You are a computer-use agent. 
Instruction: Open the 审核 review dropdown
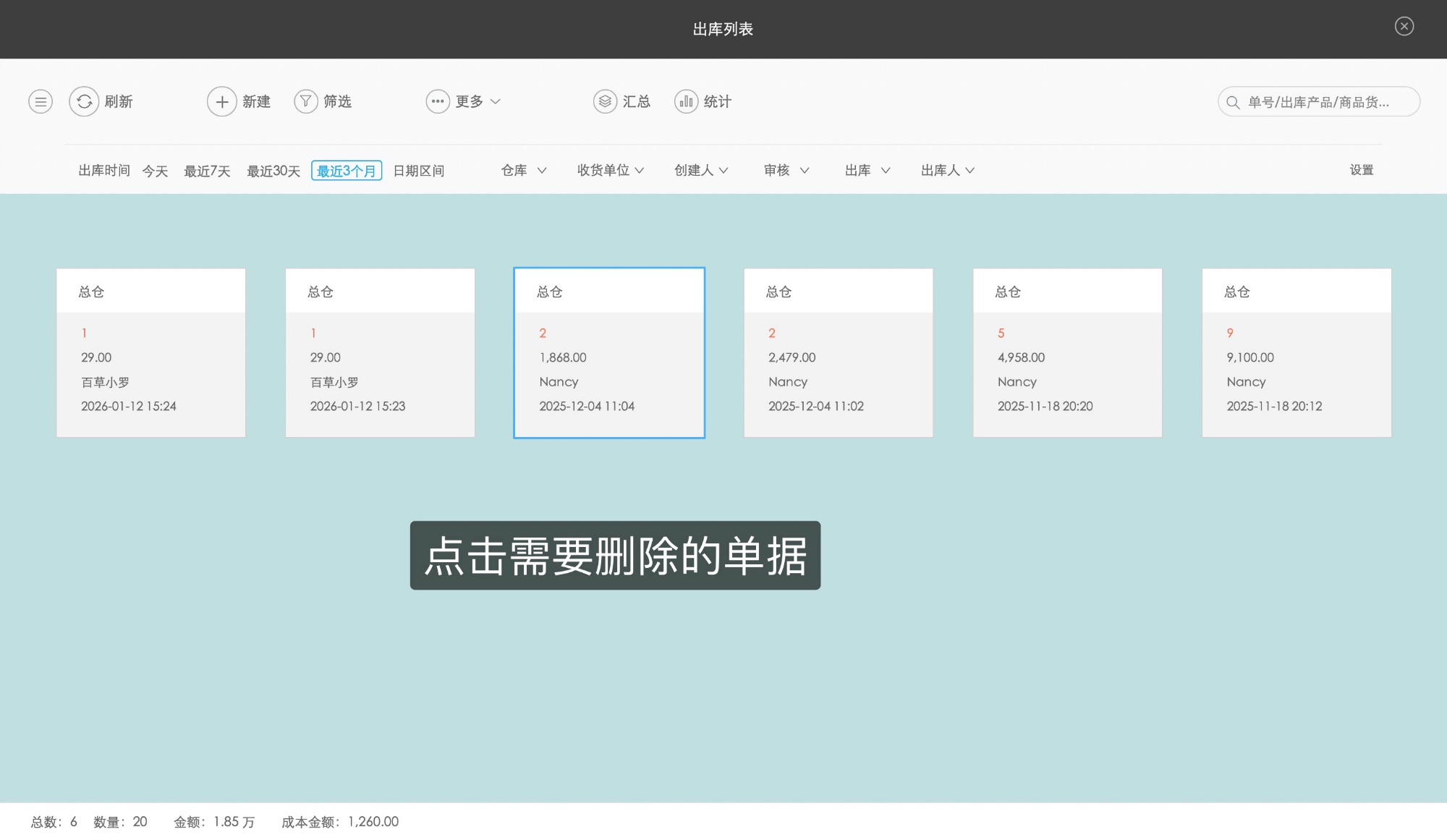[x=785, y=170]
